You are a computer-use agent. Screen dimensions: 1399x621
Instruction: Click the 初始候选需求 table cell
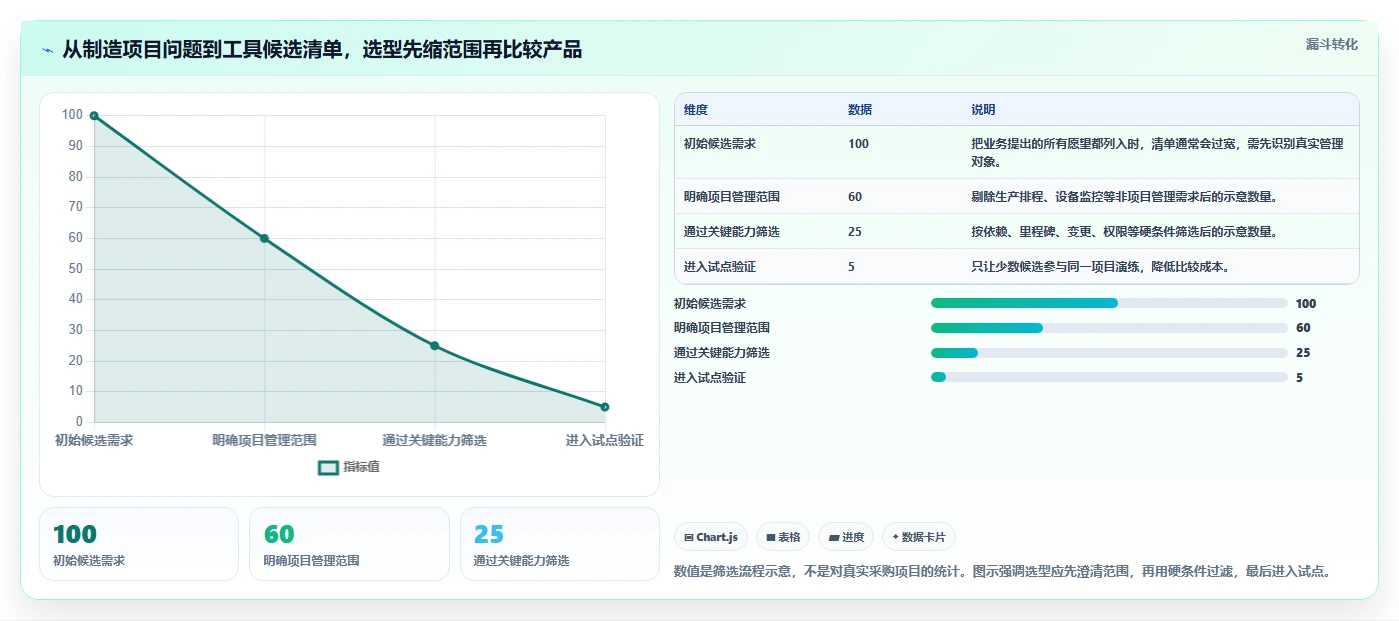(x=720, y=144)
